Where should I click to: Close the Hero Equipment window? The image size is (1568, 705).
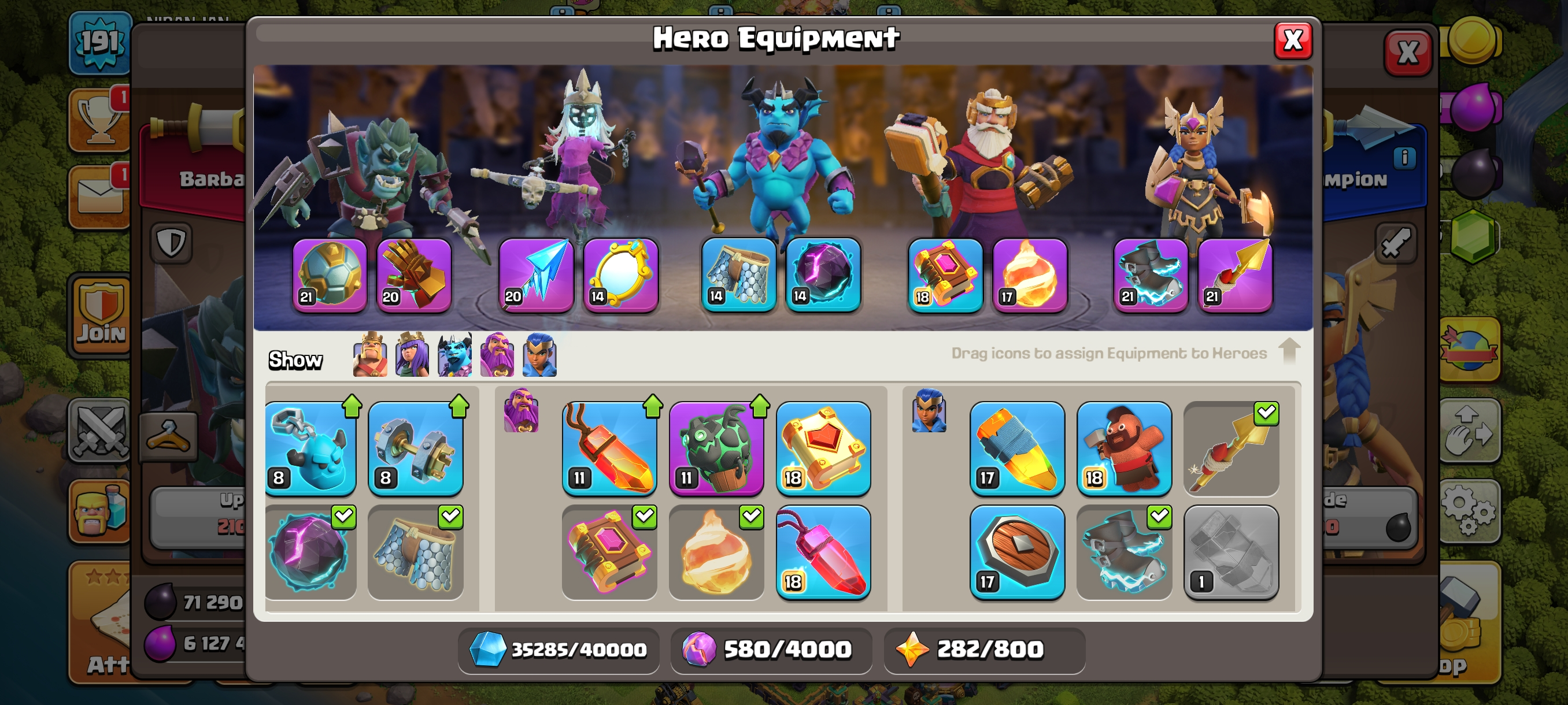coord(1293,41)
